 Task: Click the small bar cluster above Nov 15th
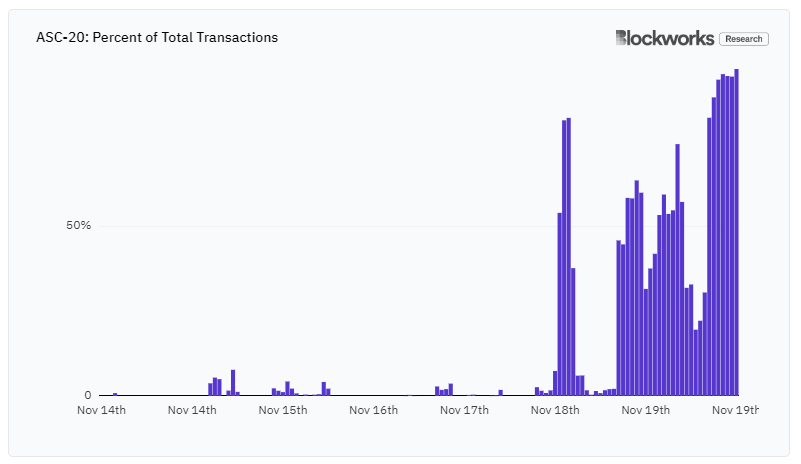pos(285,389)
